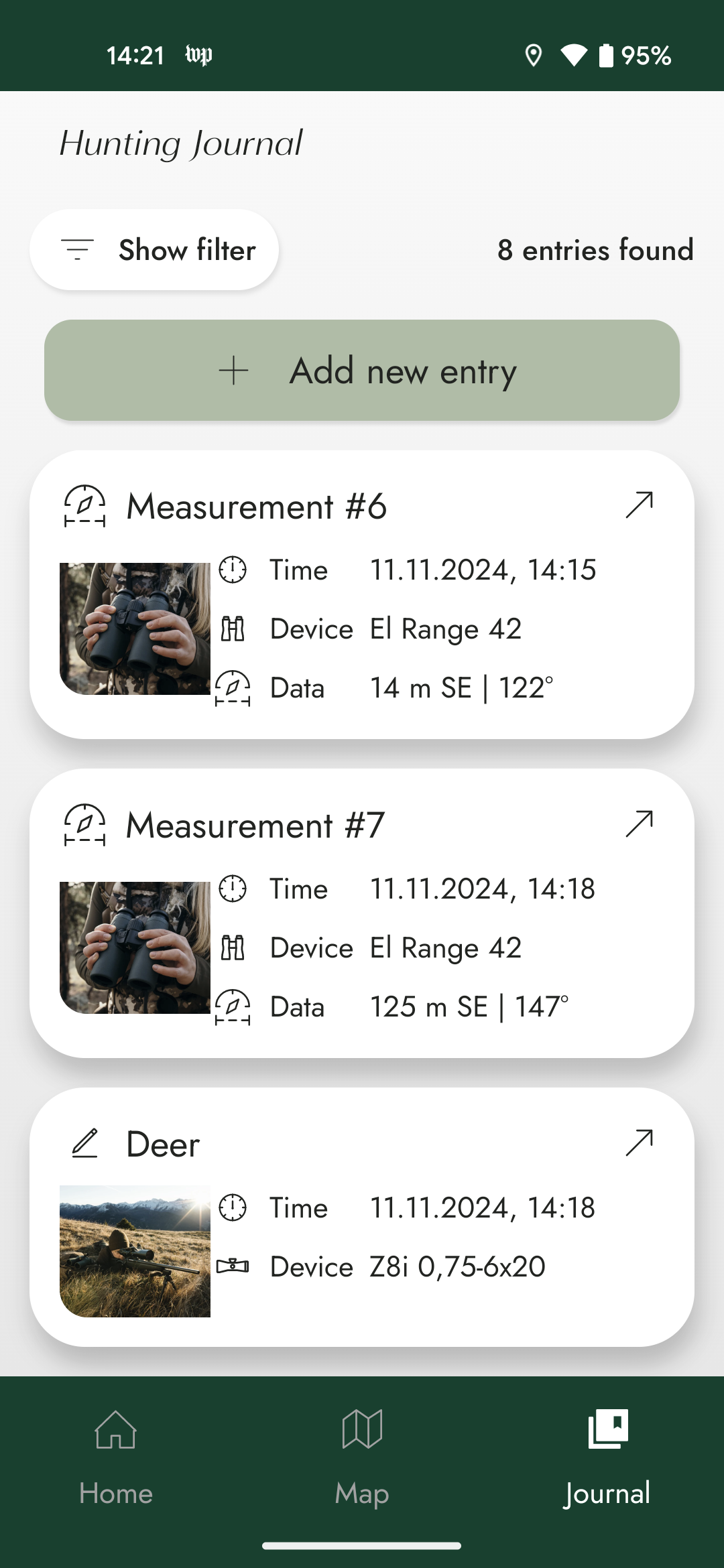The image size is (724, 1568).
Task: Open the binoculars photo in Measurement #6
Action: tap(135, 629)
